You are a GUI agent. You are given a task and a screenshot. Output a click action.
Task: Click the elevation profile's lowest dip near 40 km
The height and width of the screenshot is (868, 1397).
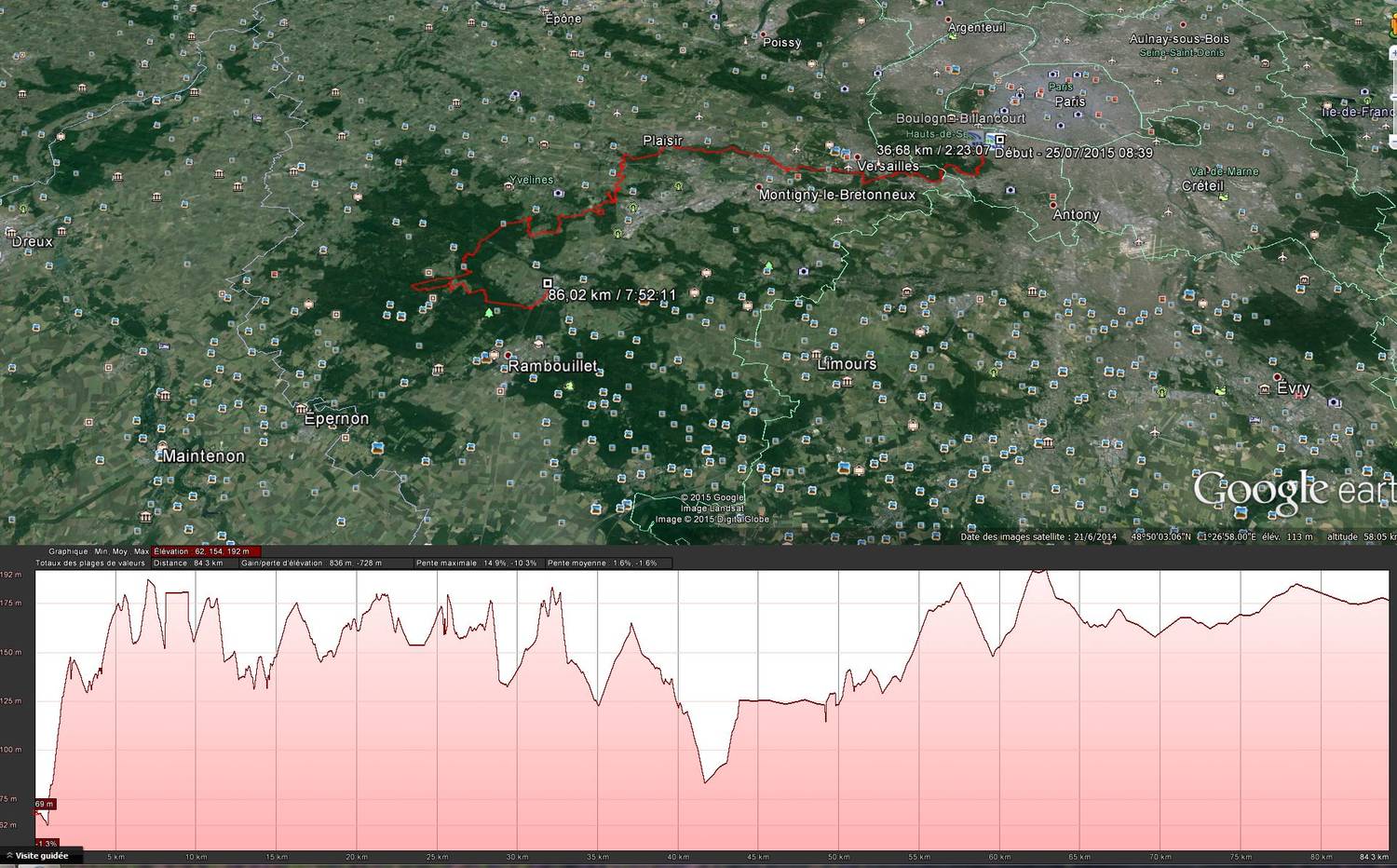tap(705, 780)
